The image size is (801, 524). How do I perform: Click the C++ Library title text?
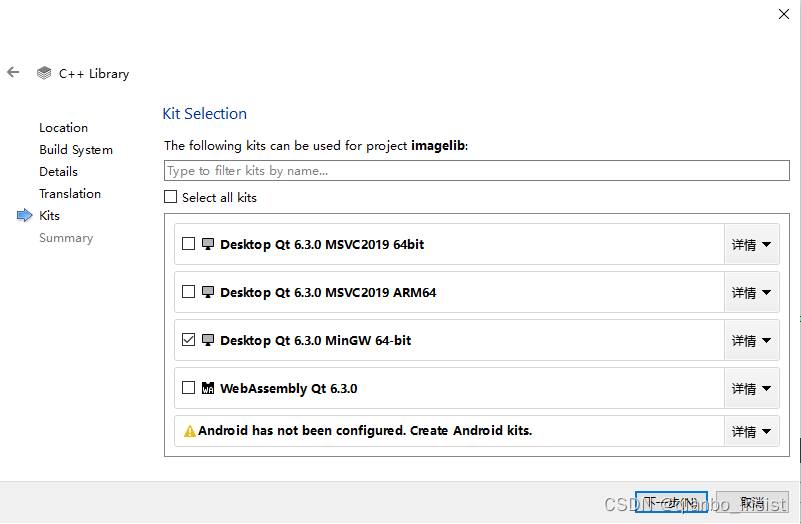point(94,74)
